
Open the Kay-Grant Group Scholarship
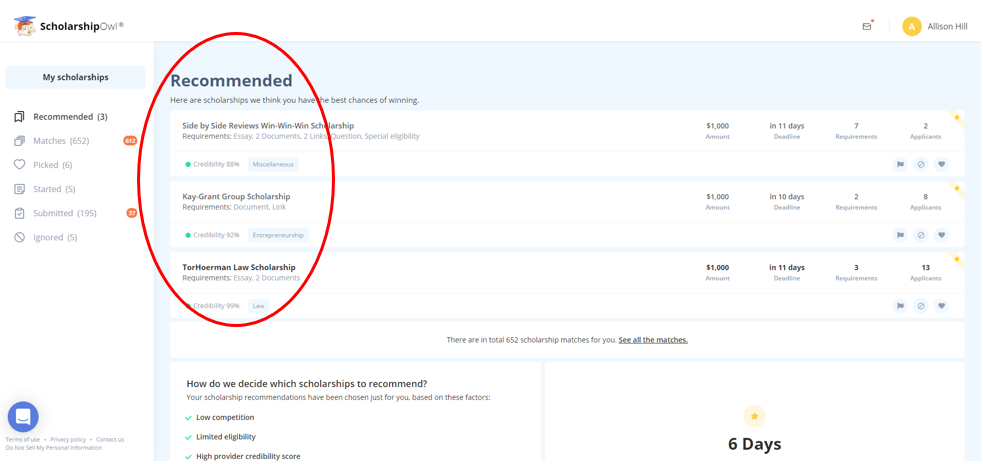click(236, 197)
